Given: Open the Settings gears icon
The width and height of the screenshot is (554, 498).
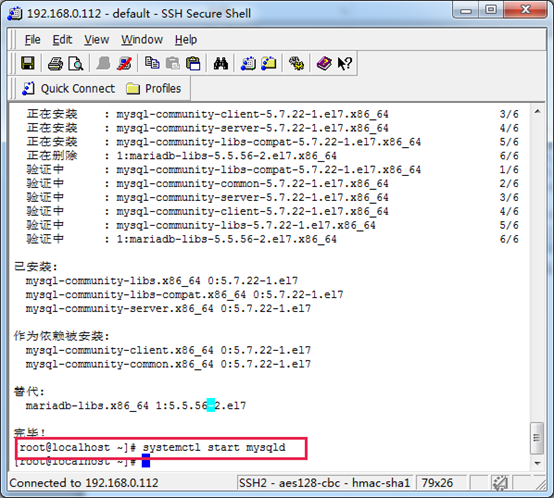Looking at the screenshot, I should coord(296,64).
